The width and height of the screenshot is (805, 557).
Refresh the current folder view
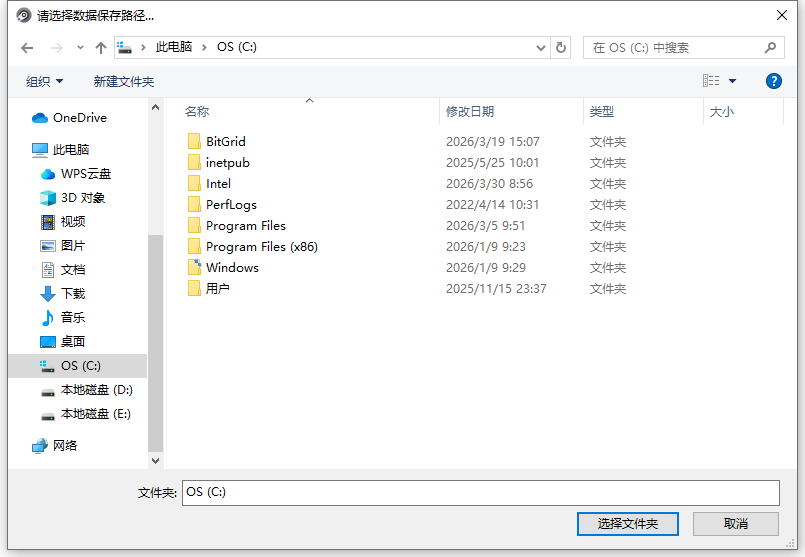click(x=561, y=47)
